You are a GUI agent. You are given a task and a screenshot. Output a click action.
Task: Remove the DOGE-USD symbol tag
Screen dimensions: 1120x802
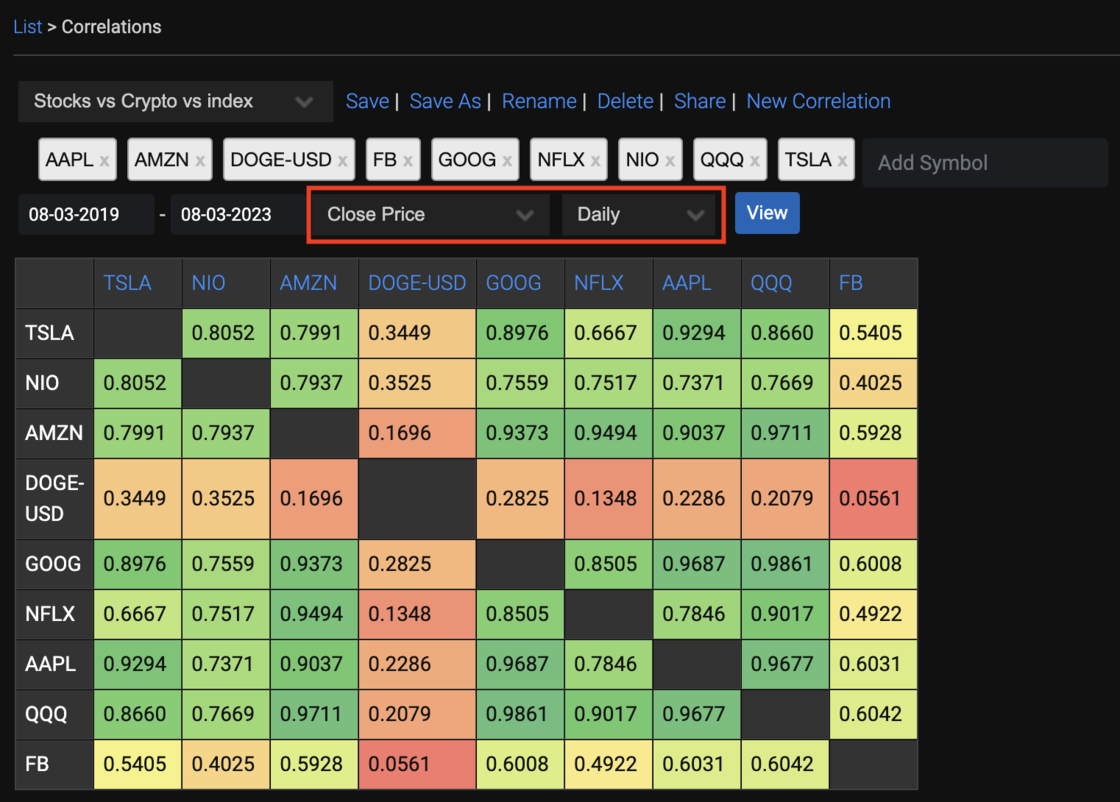coord(343,161)
